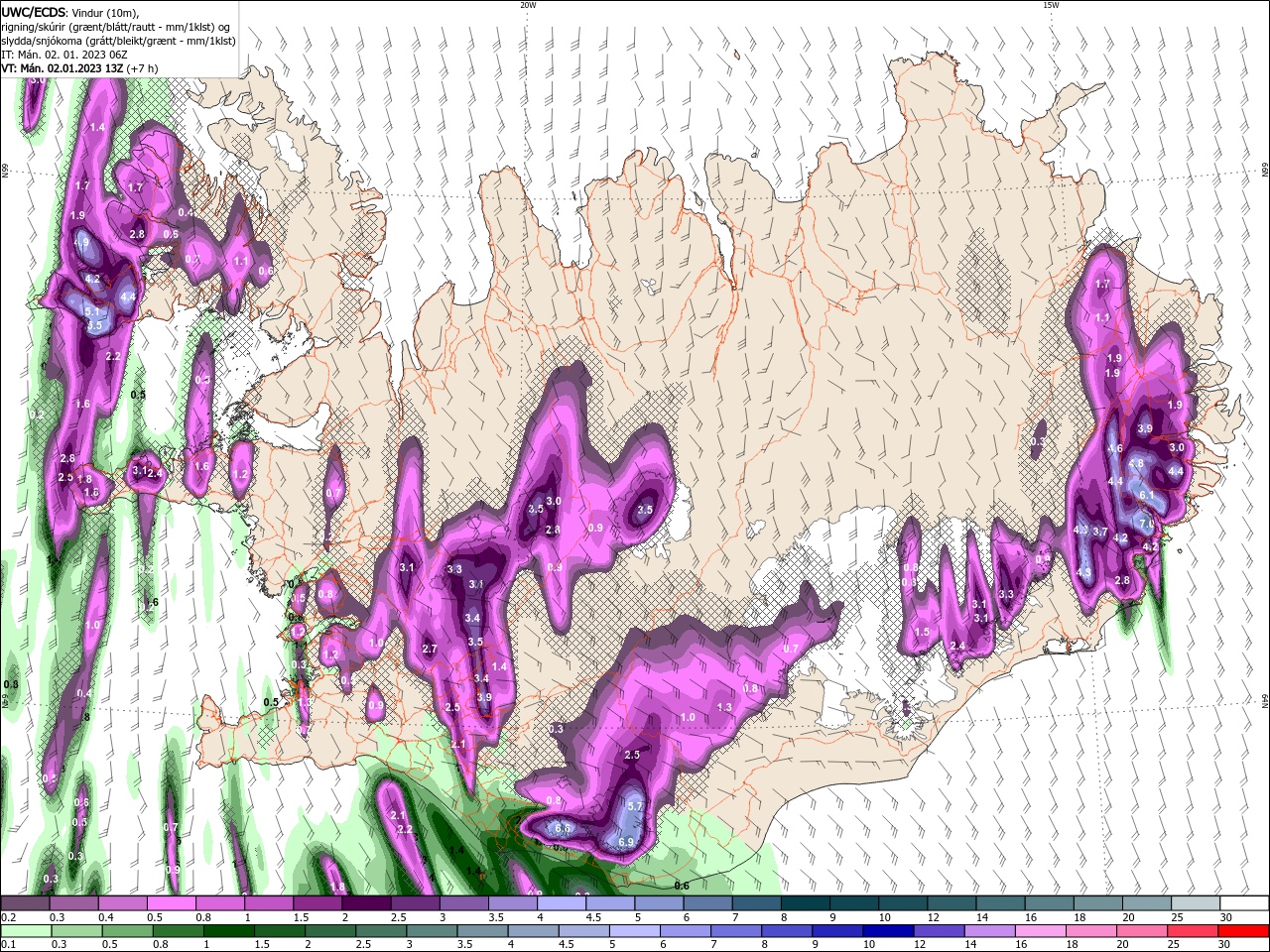Select the dark green 1 swatch in bottom legend row
Image resolution: width=1270 pixels, height=952 pixels.
(229, 931)
